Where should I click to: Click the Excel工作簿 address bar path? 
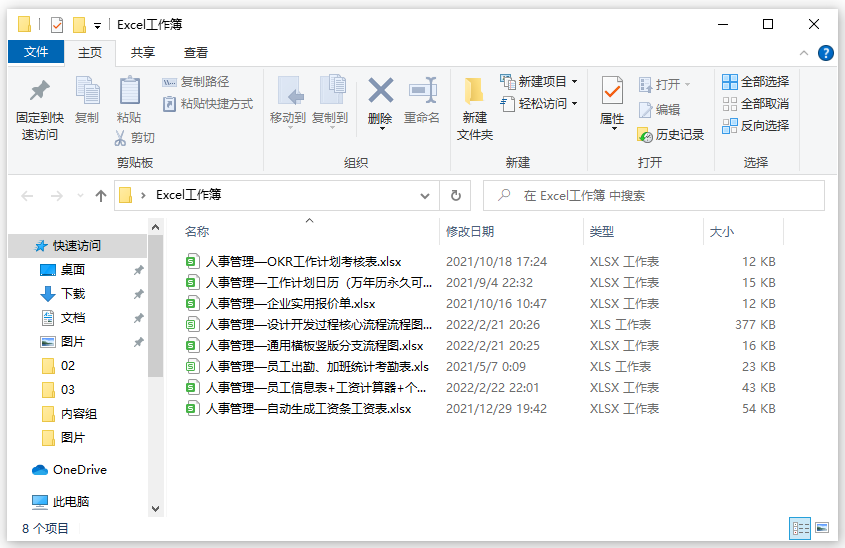188,195
